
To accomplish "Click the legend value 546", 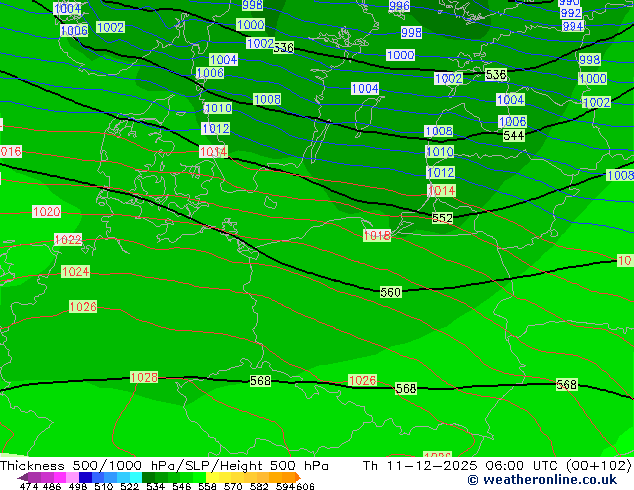I will pos(182,486).
